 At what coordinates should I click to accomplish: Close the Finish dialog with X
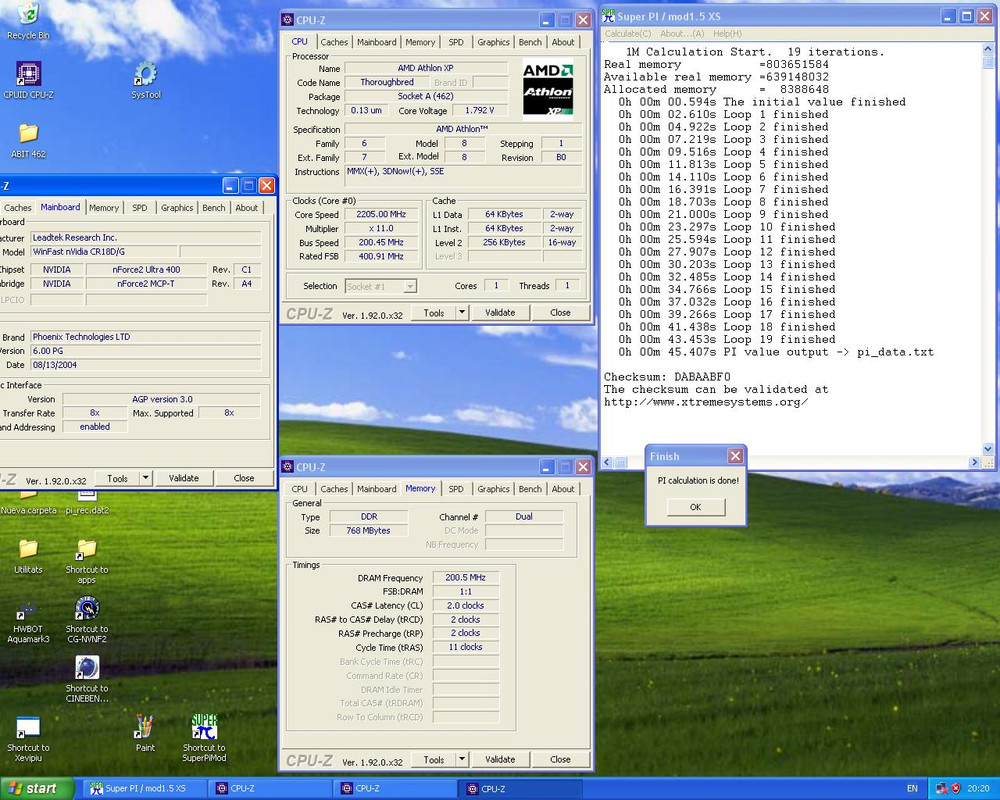(735, 456)
